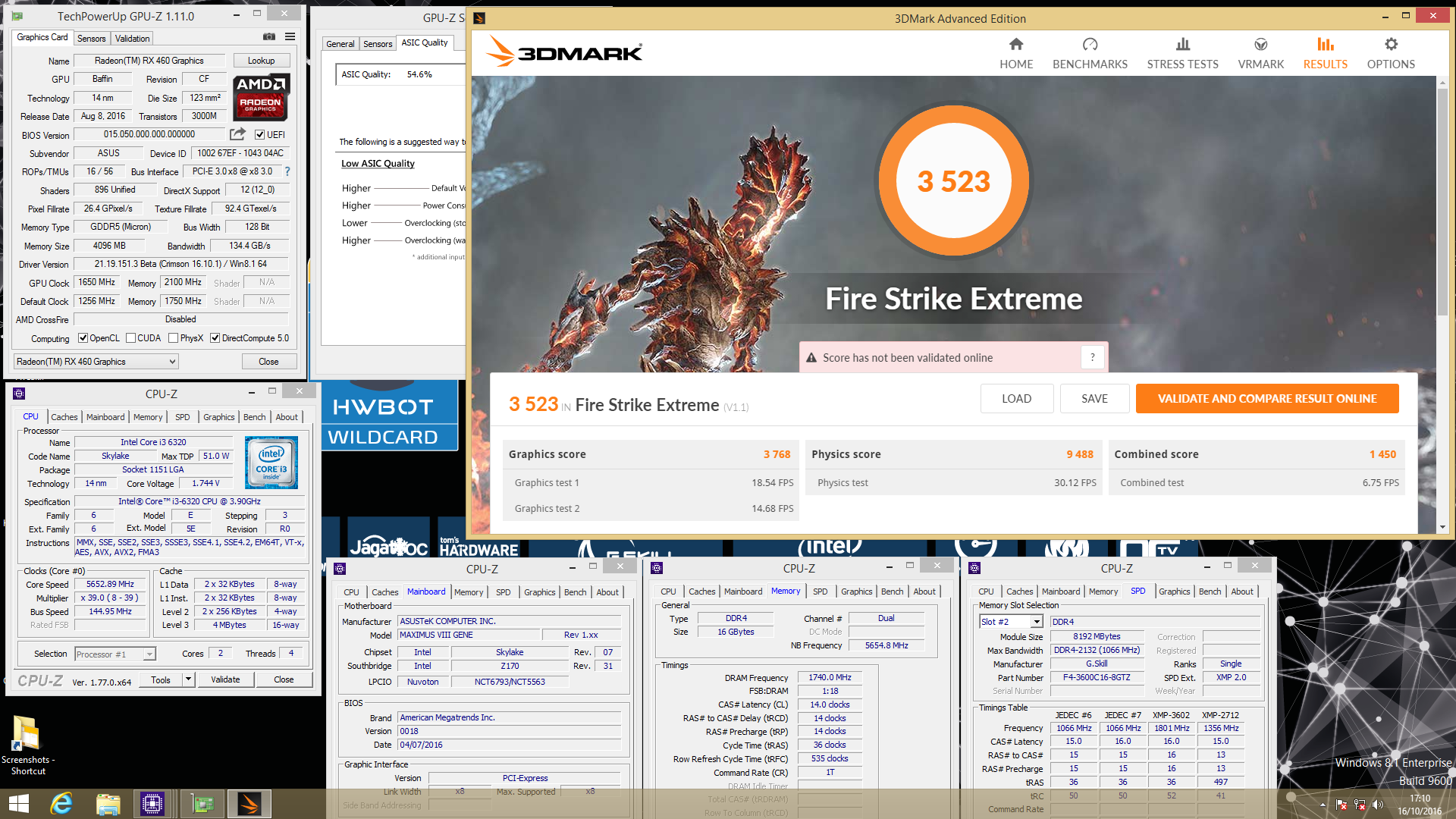
Task: Open the Screenshots shortcut on desktop
Action: (27, 745)
